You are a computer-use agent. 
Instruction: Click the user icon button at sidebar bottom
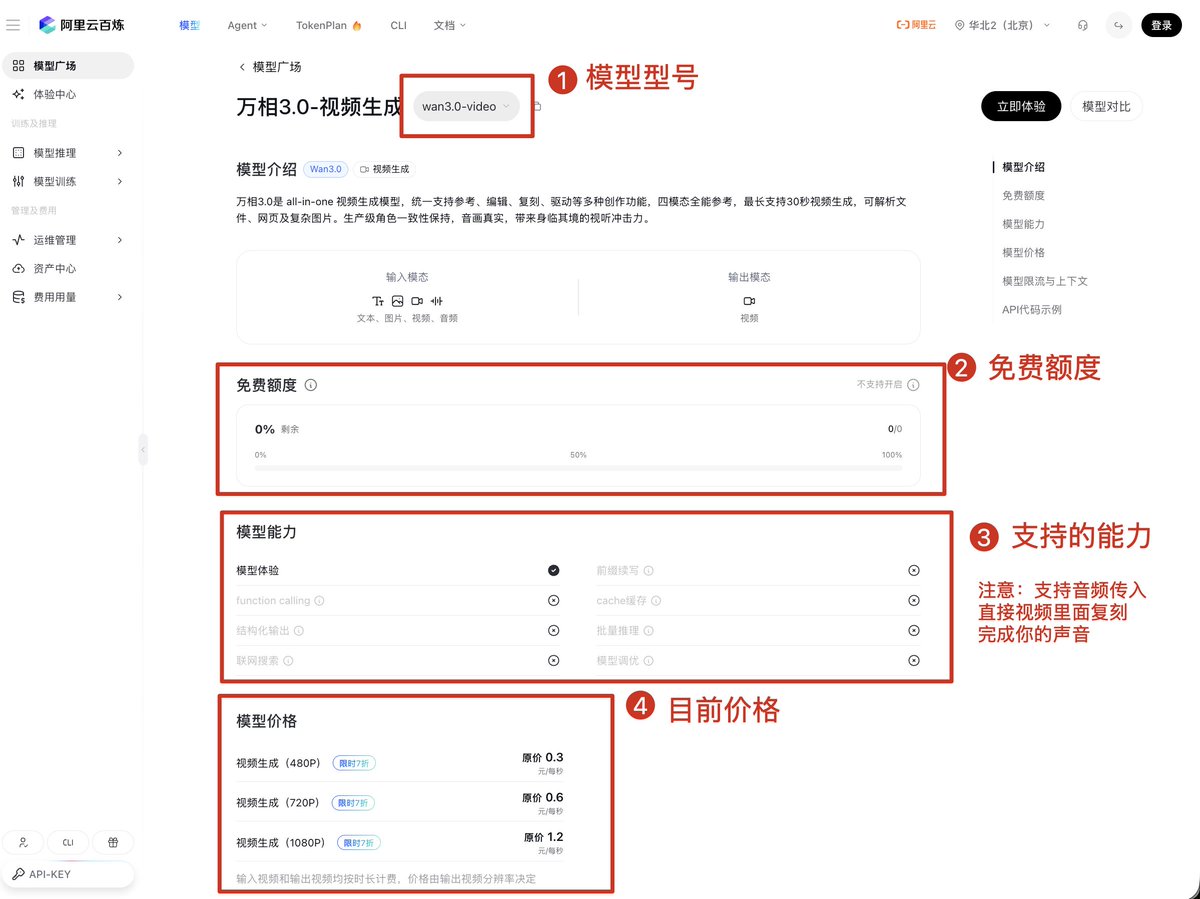tap(23, 842)
